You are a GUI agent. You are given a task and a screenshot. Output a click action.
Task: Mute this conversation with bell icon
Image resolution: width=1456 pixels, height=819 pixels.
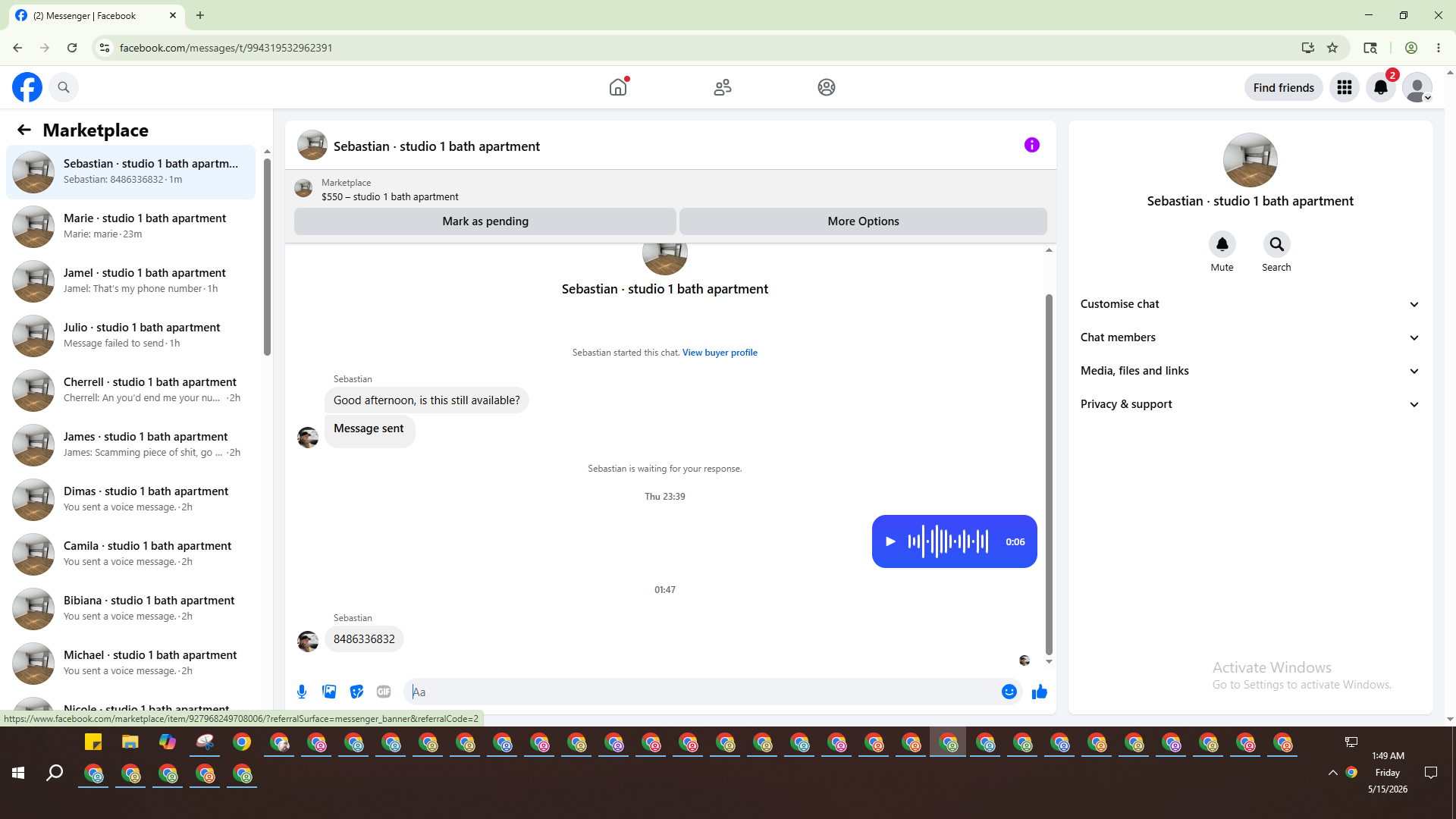coord(1222,244)
